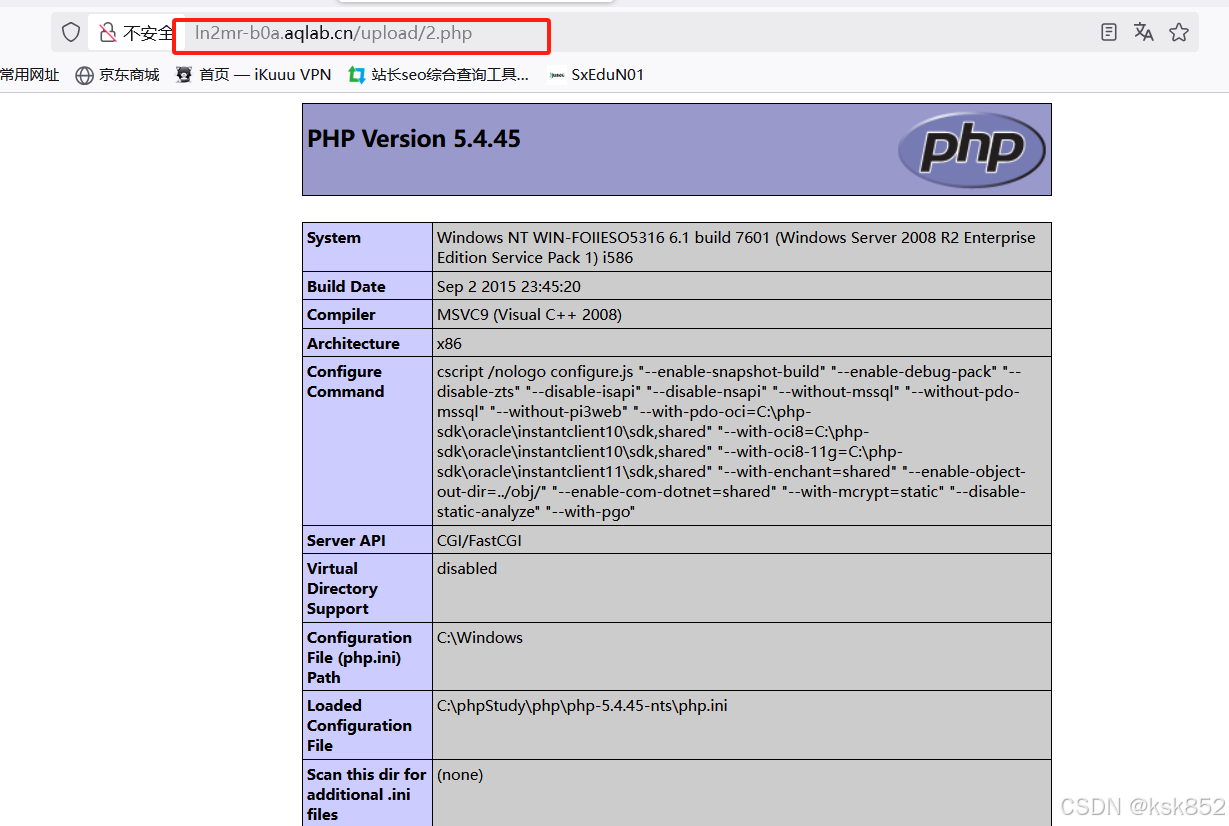The image size is (1229, 826).
Task: Click the PHP Version 5.4.45 heading
Action: [414, 139]
